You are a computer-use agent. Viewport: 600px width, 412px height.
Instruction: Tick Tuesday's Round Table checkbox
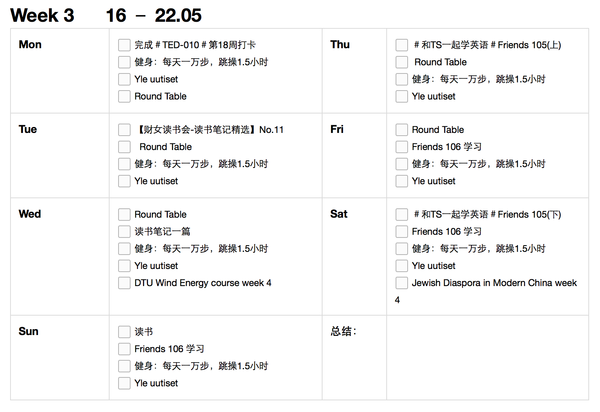pos(124,147)
